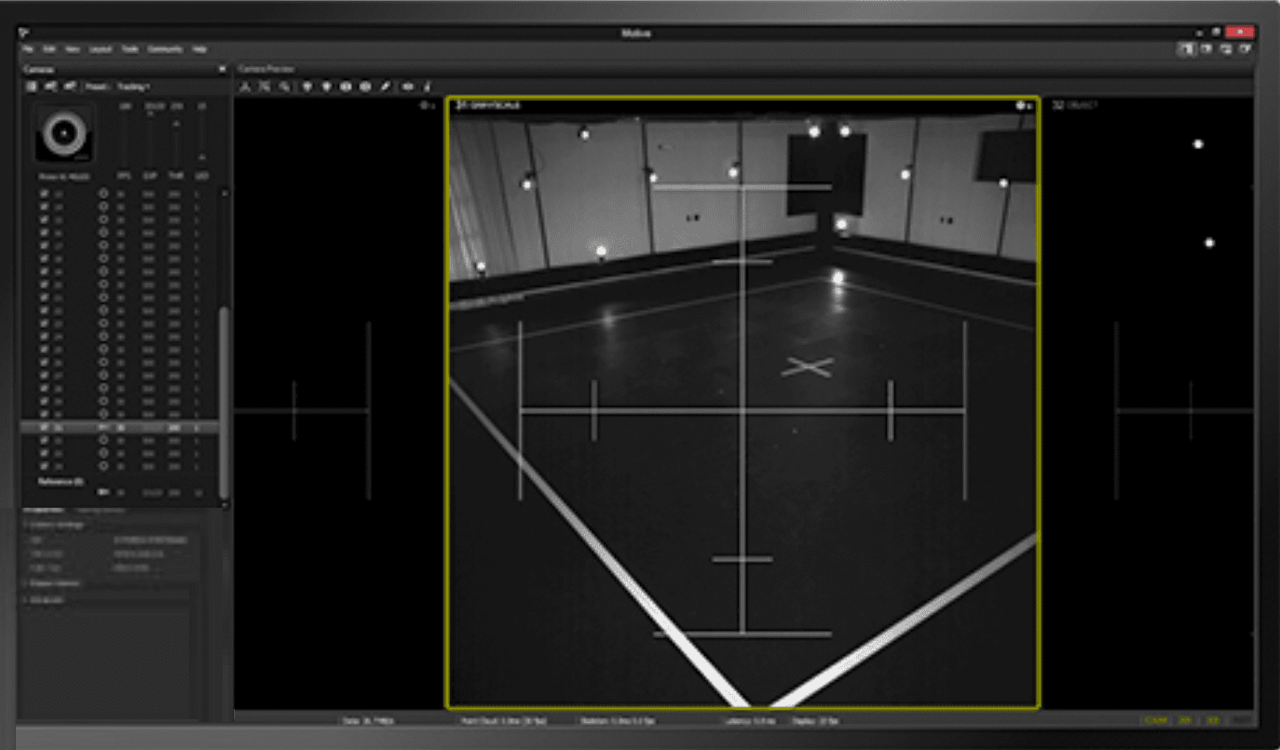The height and width of the screenshot is (750, 1280).
Task: Click the camera list vertical scrollbar
Action: click(x=224, y=400)
